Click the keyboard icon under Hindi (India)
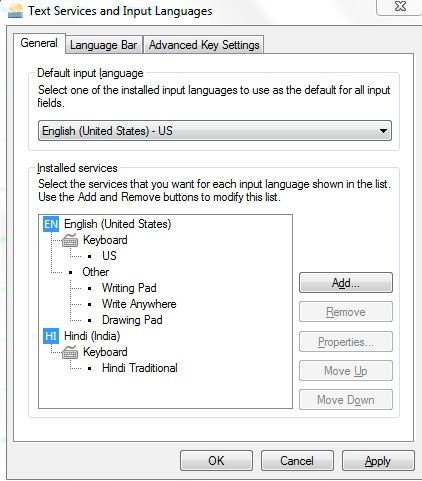The image size is (422, 481). point(70,352)
